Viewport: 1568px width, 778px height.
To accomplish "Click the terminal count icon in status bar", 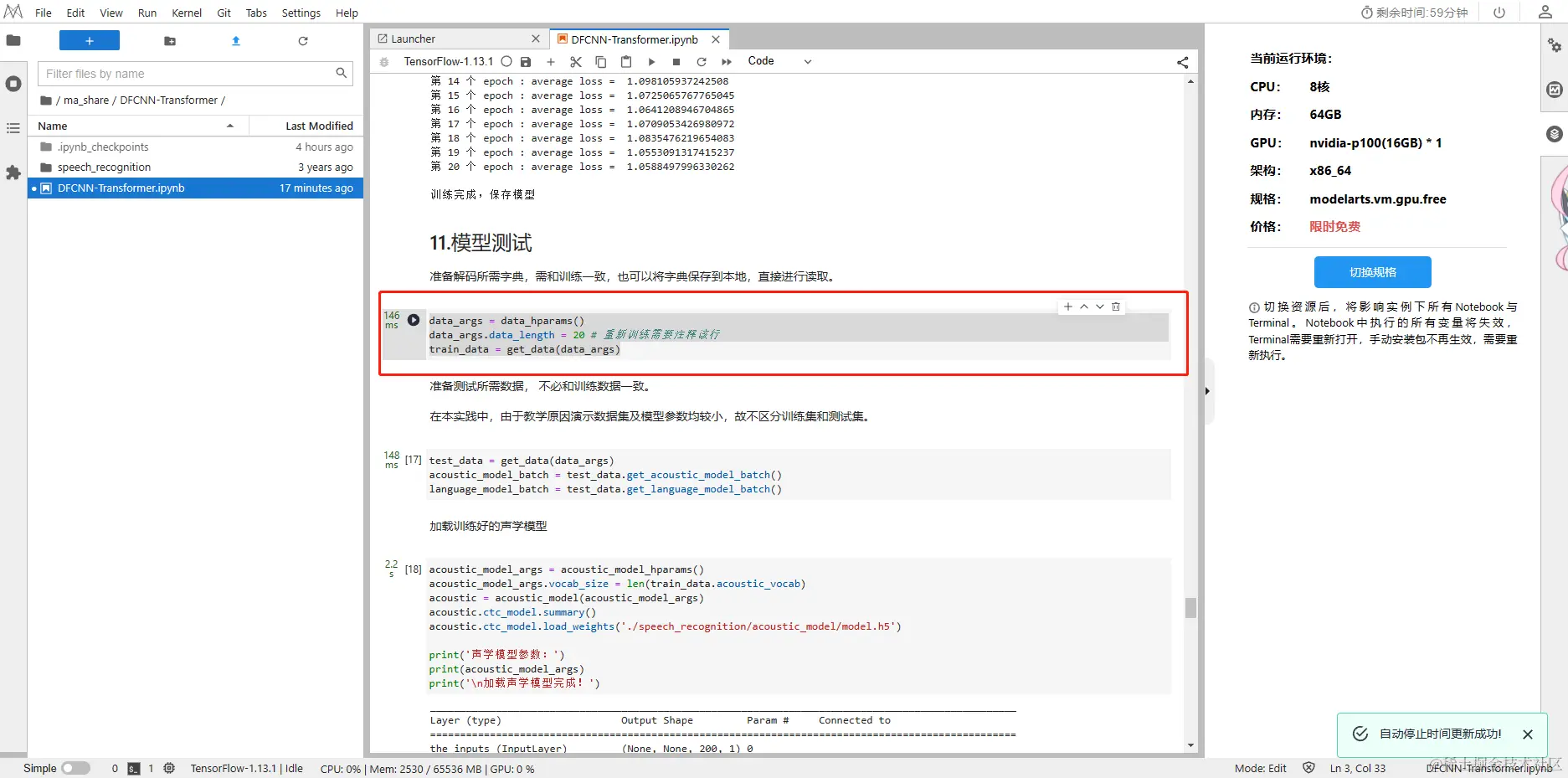I will click(x=134, y=769).
